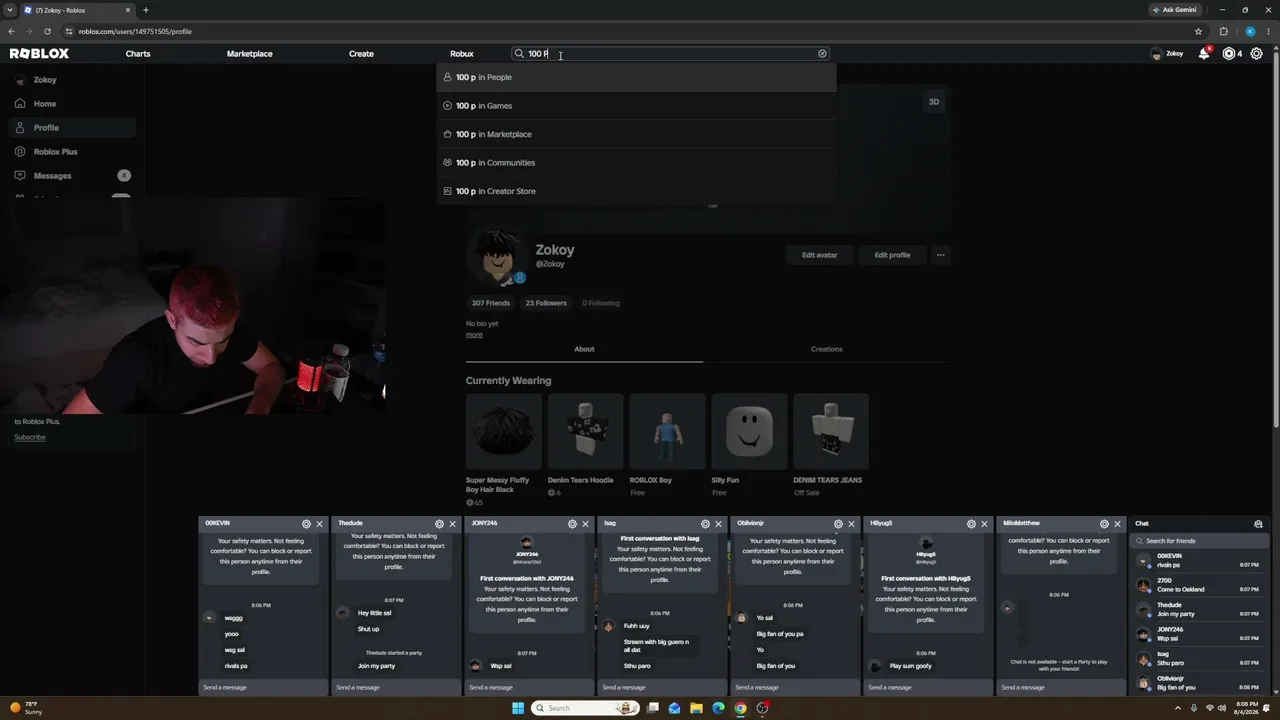
Task: Open the Marketplace nav link
Action: point(250,54)
